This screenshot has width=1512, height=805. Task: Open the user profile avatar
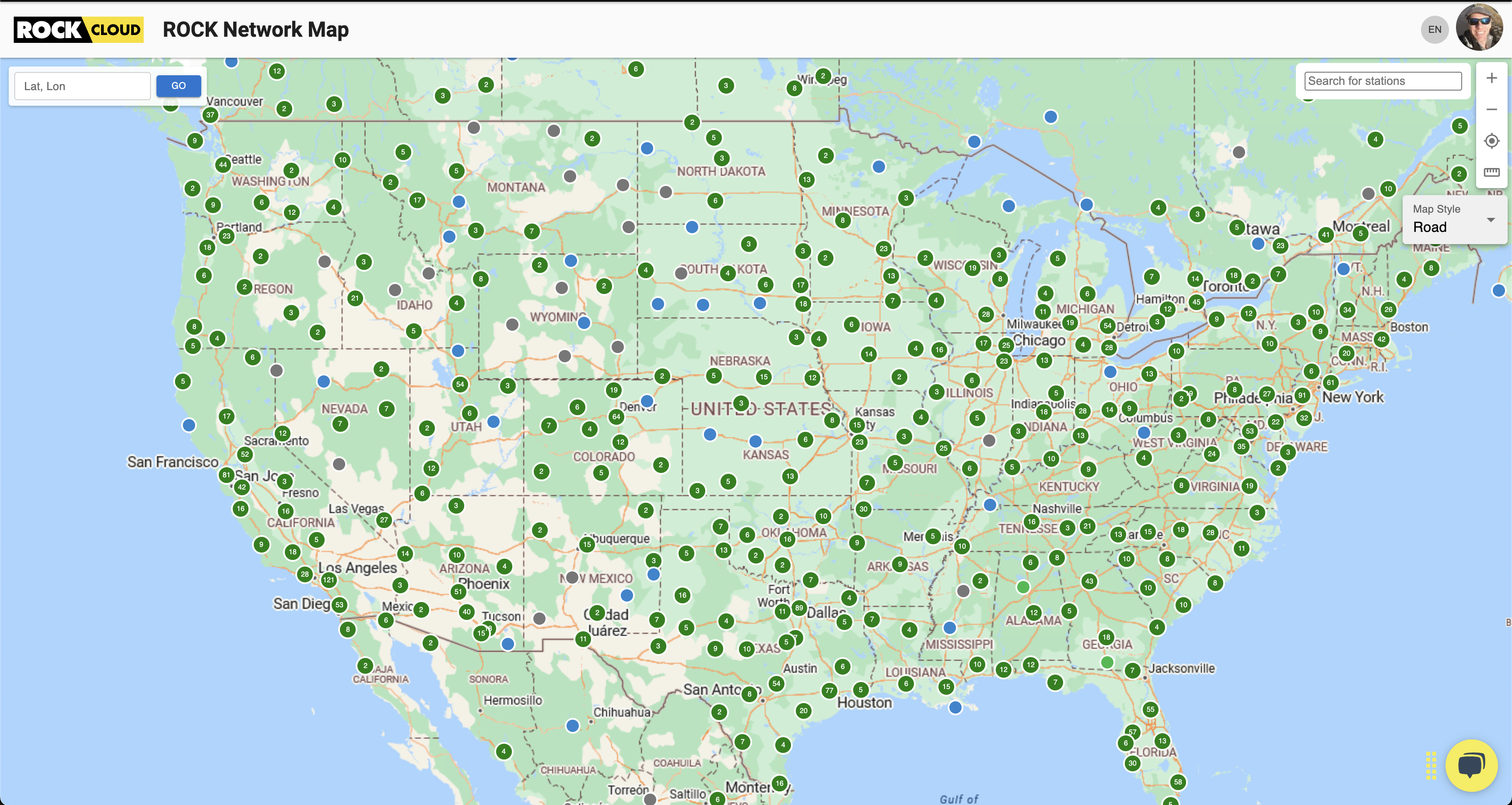1479,28
